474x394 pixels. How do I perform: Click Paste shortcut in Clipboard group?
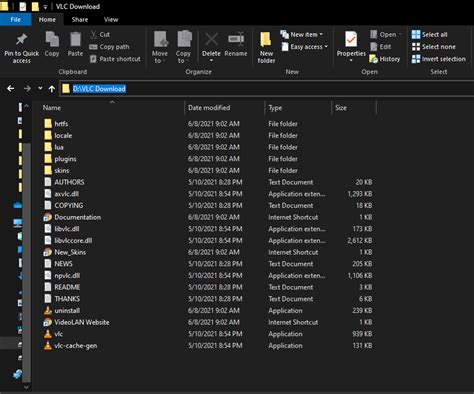[115, 59]
